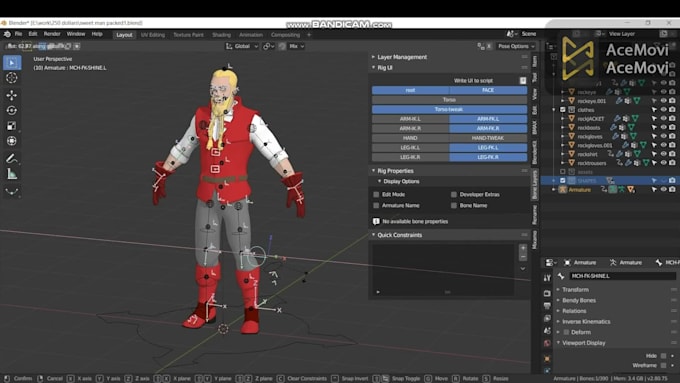Open the File menu
The width and height of the screenshot is (680, 383).
pos(18,34)
